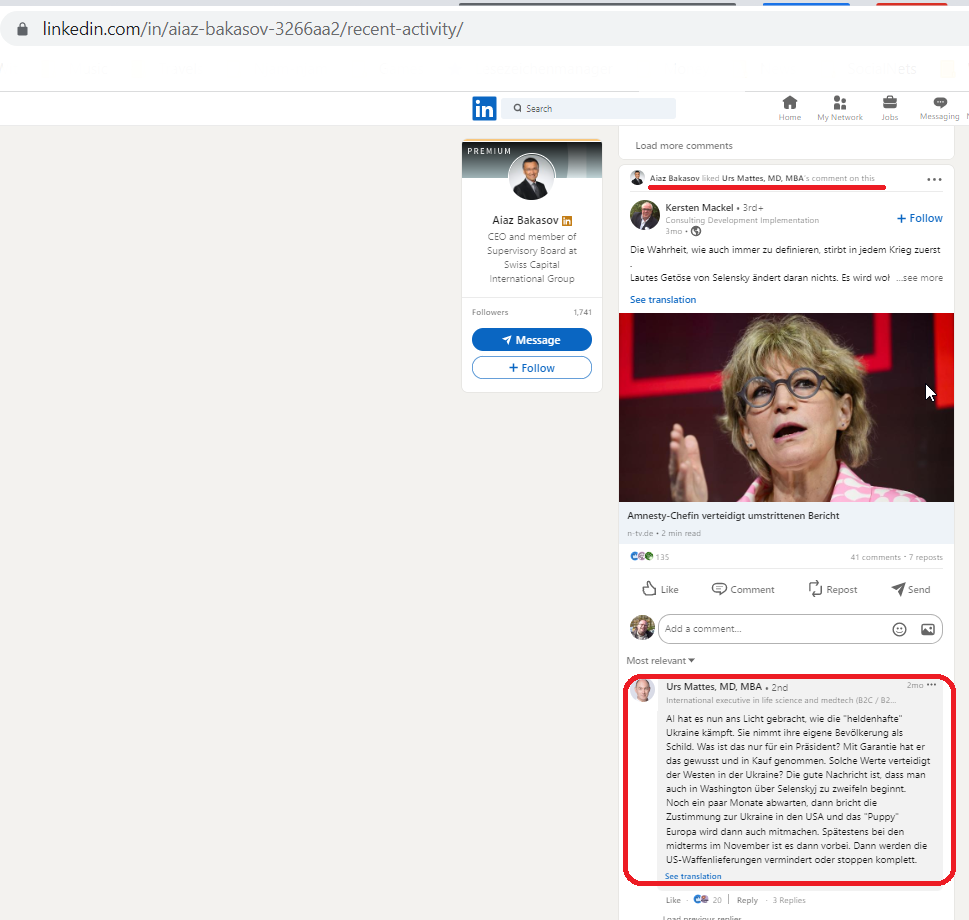Click Aiaz Bakasov's large profile picture

coord(531,177)
